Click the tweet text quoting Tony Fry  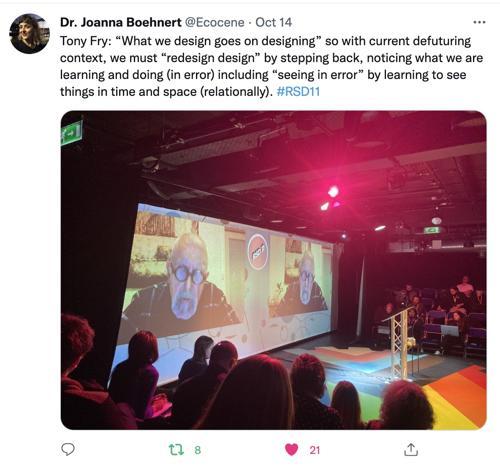tap(271, 66)
